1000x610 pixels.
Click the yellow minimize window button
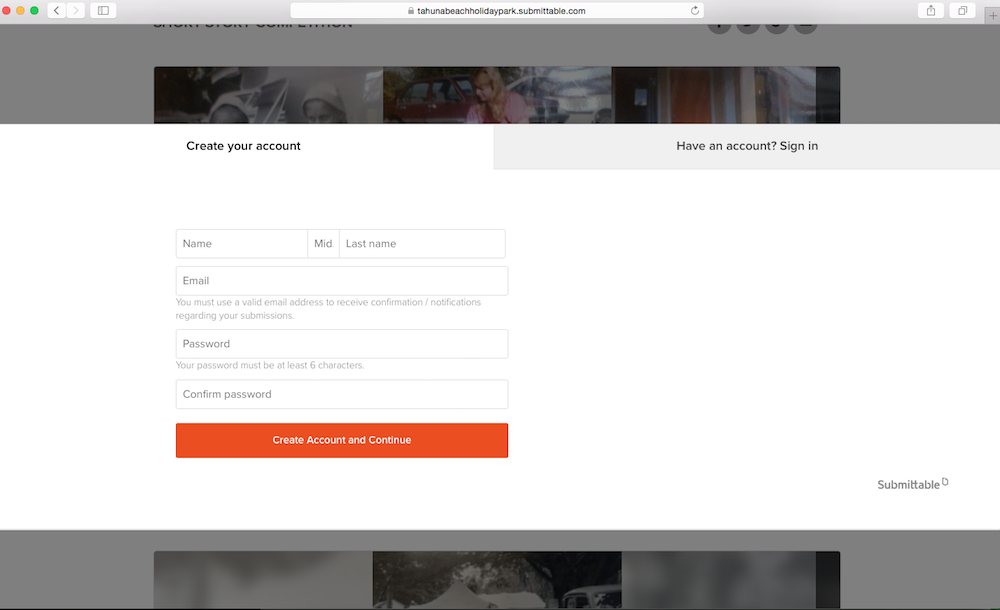pos(20,10)
